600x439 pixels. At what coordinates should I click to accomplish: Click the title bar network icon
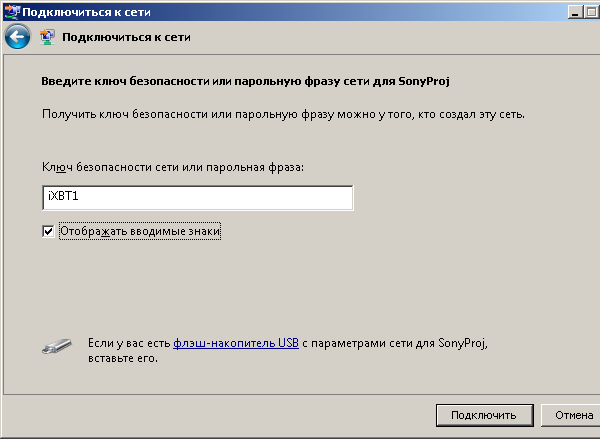click(x=10, y=11)
